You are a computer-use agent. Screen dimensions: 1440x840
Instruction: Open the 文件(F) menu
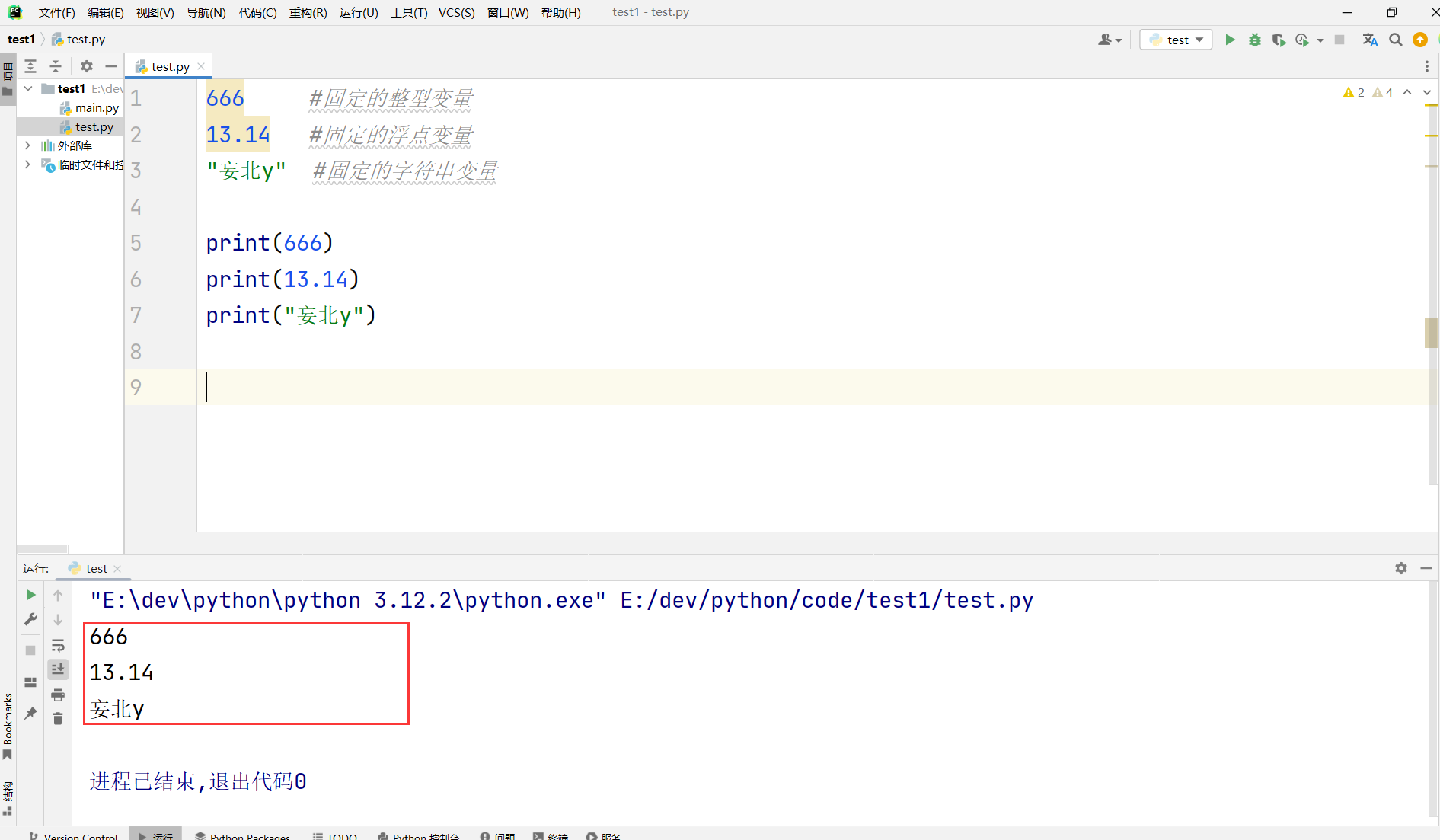56,12
